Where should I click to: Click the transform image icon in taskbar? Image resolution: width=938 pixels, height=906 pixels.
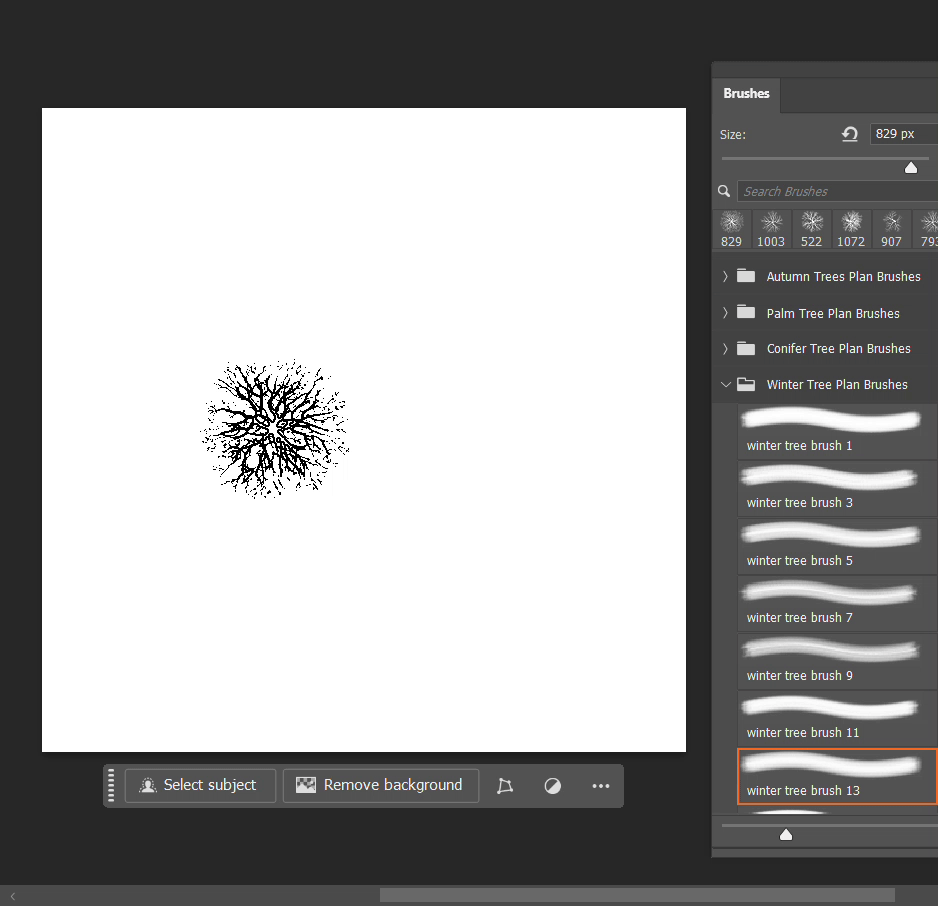click(505, 786)
